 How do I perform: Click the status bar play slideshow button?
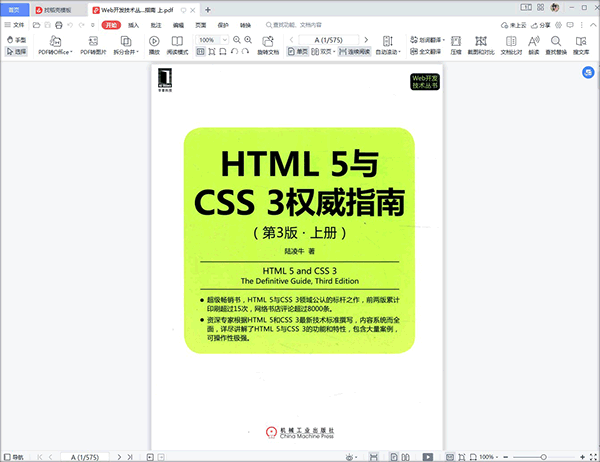(x=428, y=457)
